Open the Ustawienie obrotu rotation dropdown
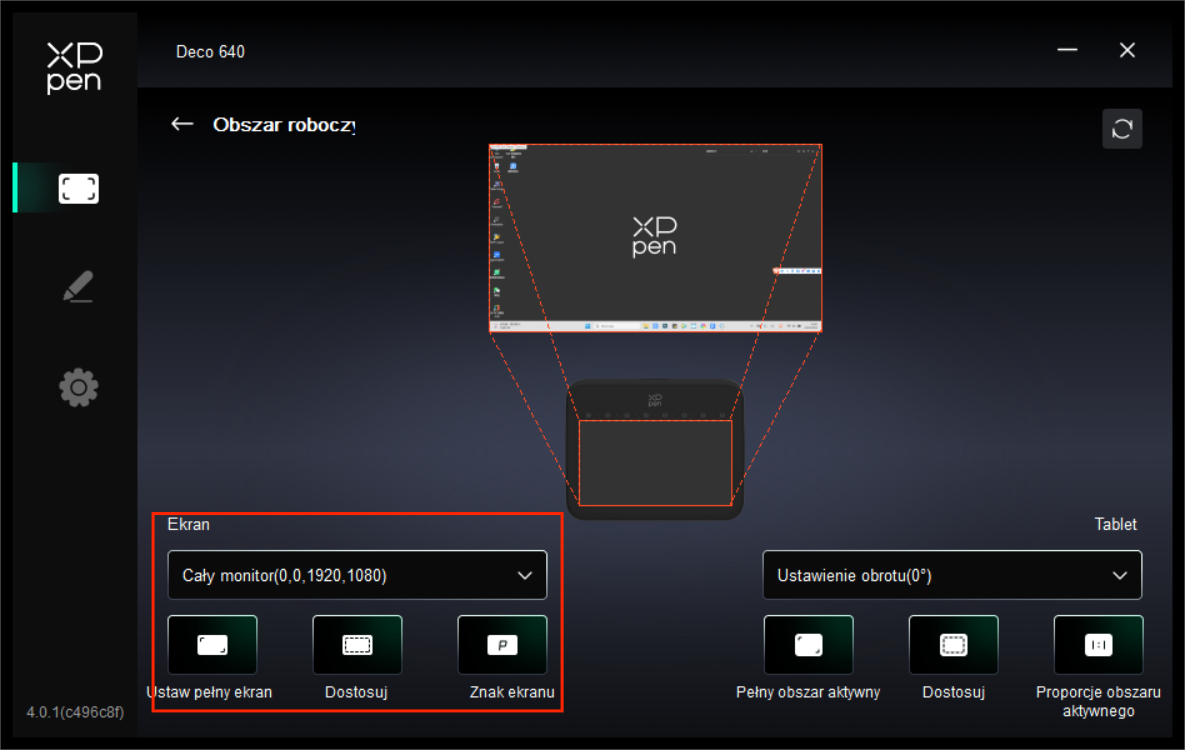 point(952,575)
